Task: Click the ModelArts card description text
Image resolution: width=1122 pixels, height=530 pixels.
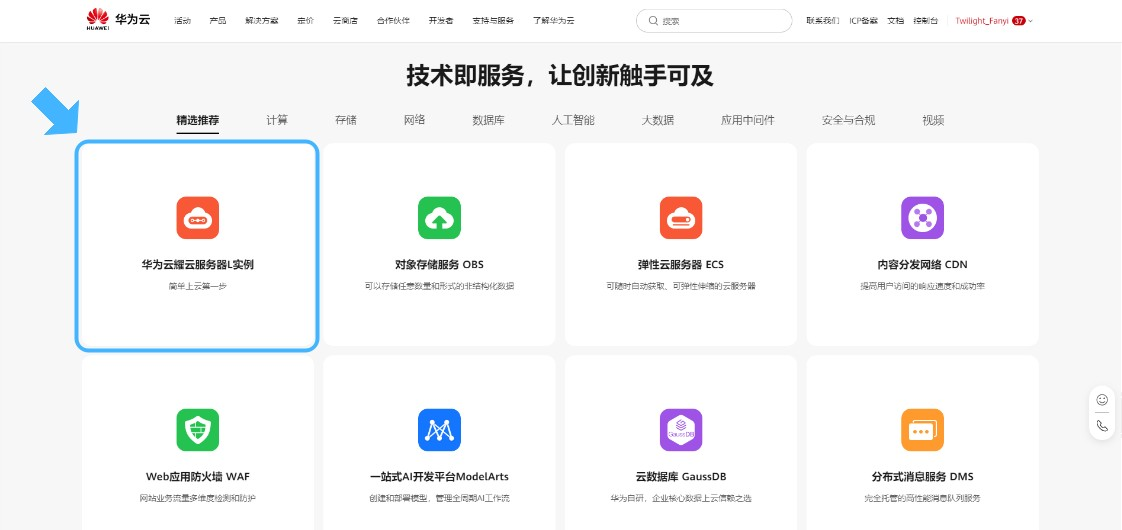Action: (439, 498)
